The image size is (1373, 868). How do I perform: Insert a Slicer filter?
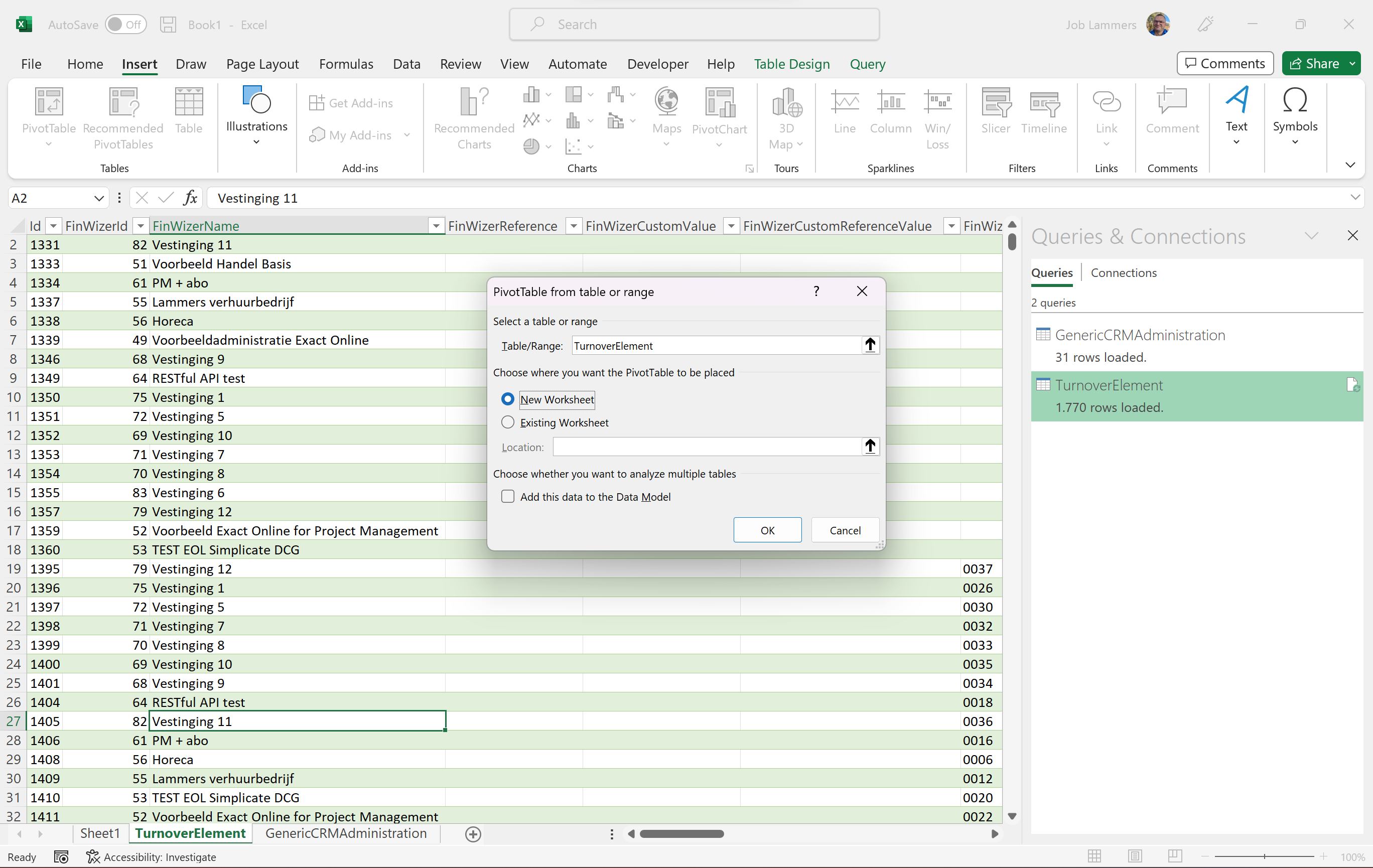pos(996,110)
